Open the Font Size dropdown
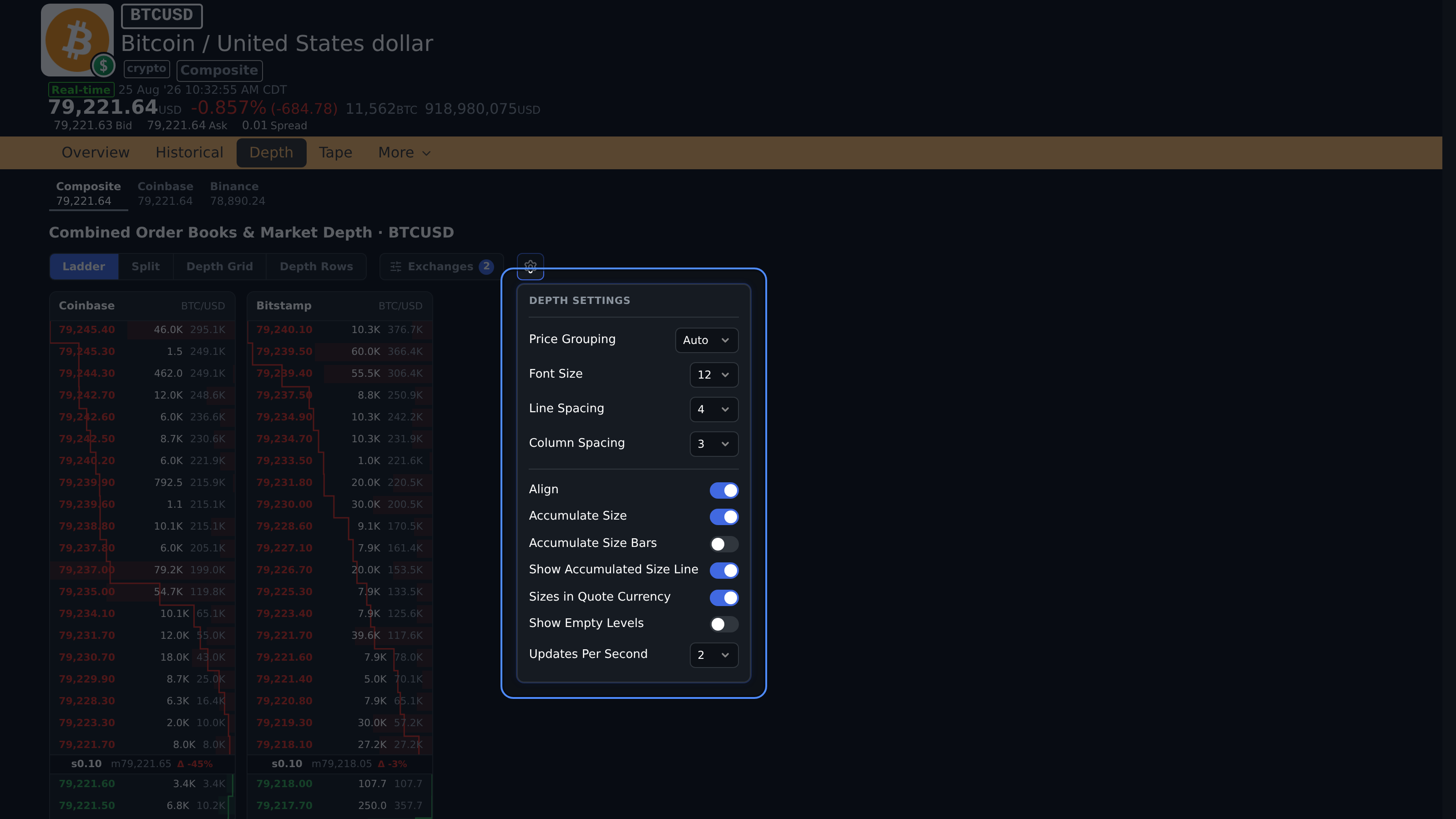 pyautogui.click(x=714, y=375)
